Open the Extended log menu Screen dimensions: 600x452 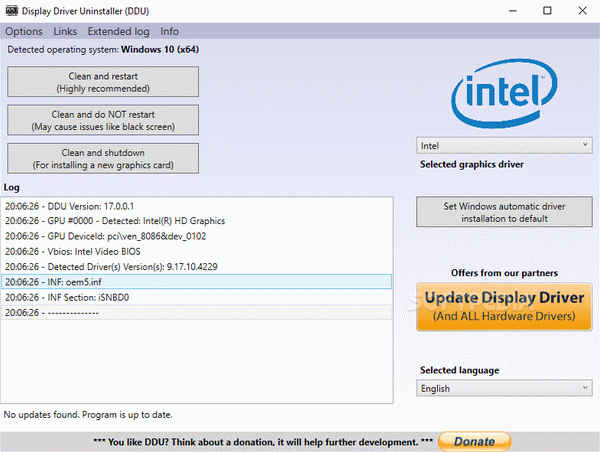tap(119, 31)
